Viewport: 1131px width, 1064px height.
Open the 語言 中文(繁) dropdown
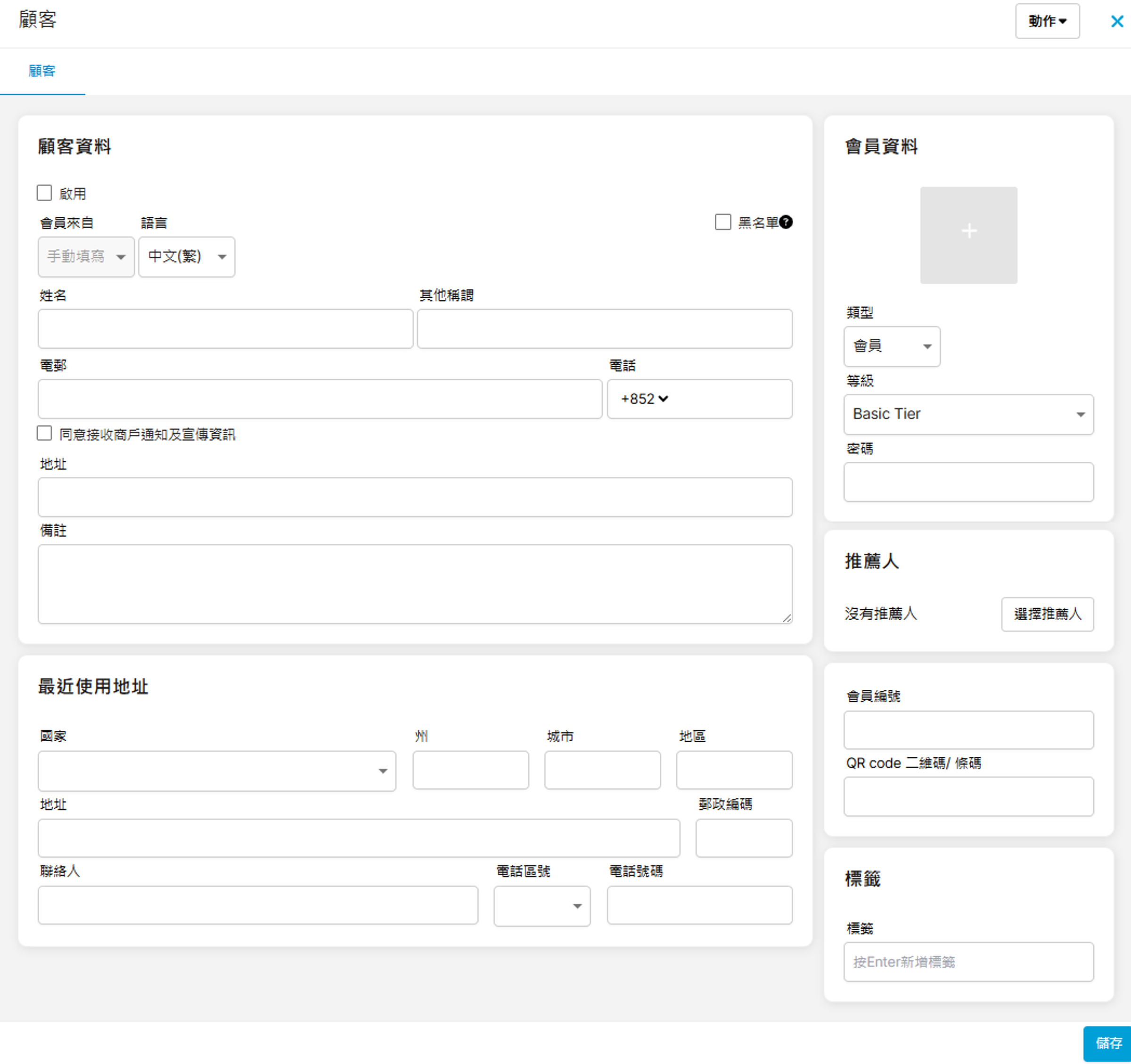coord(187,257)
